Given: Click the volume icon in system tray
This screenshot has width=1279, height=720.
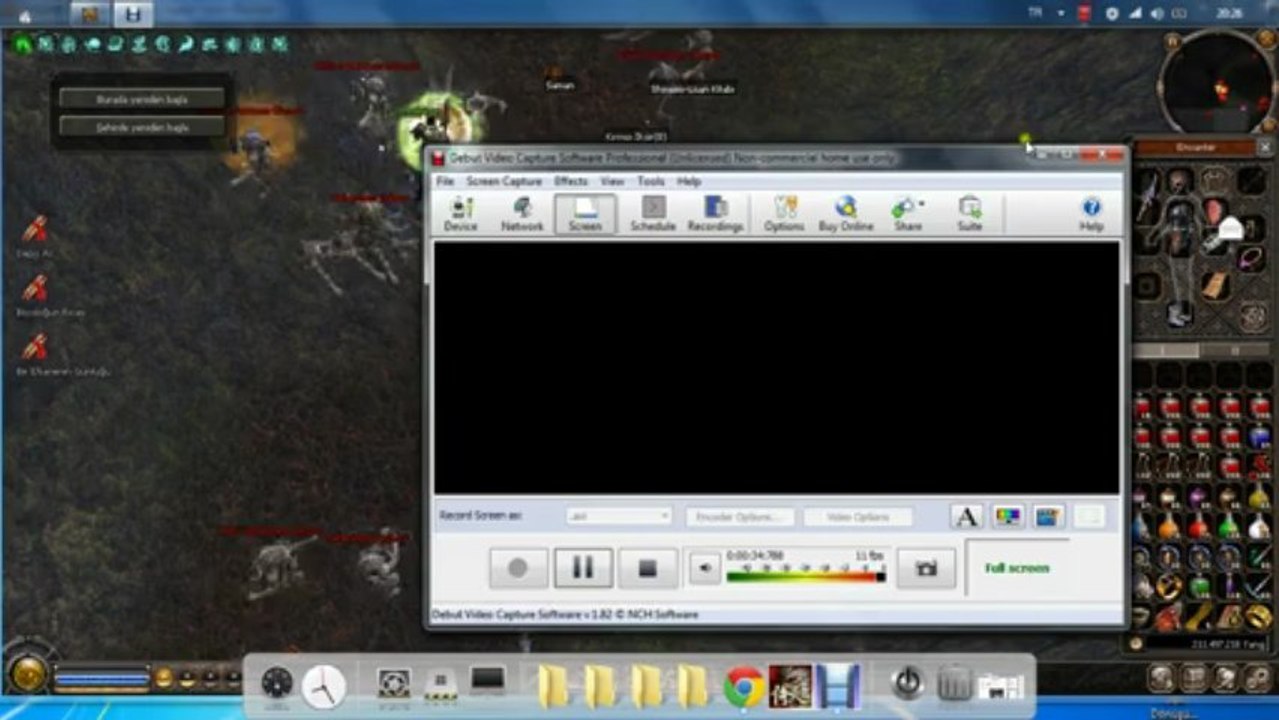Looking at the screenshot, I should point(1157,13).
